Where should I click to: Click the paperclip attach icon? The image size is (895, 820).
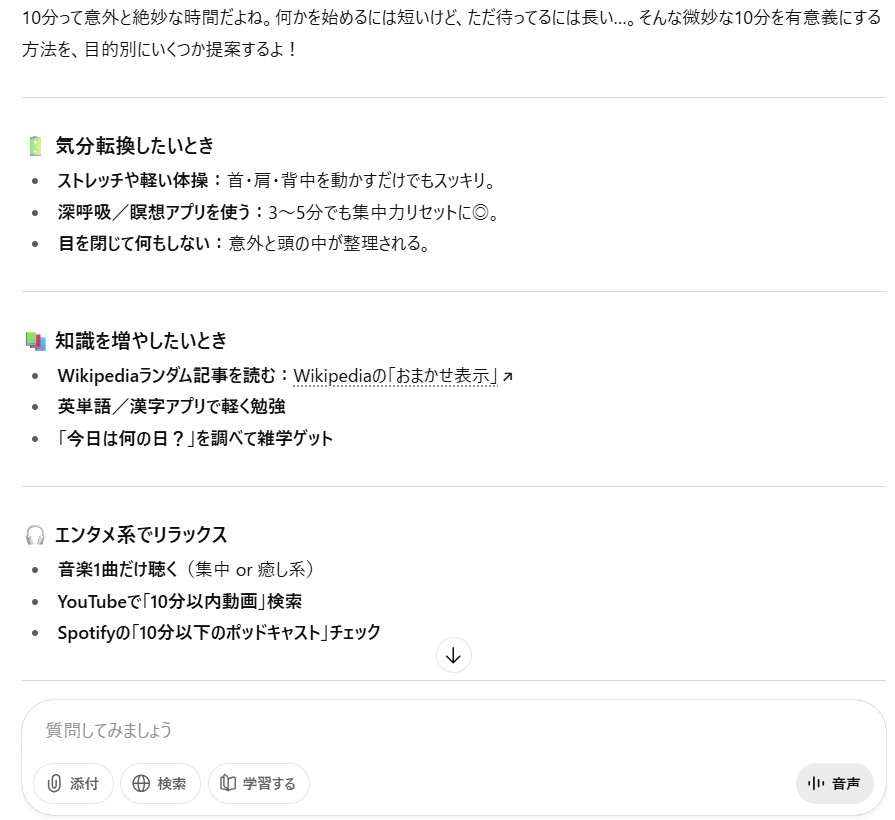coord(54,783)
